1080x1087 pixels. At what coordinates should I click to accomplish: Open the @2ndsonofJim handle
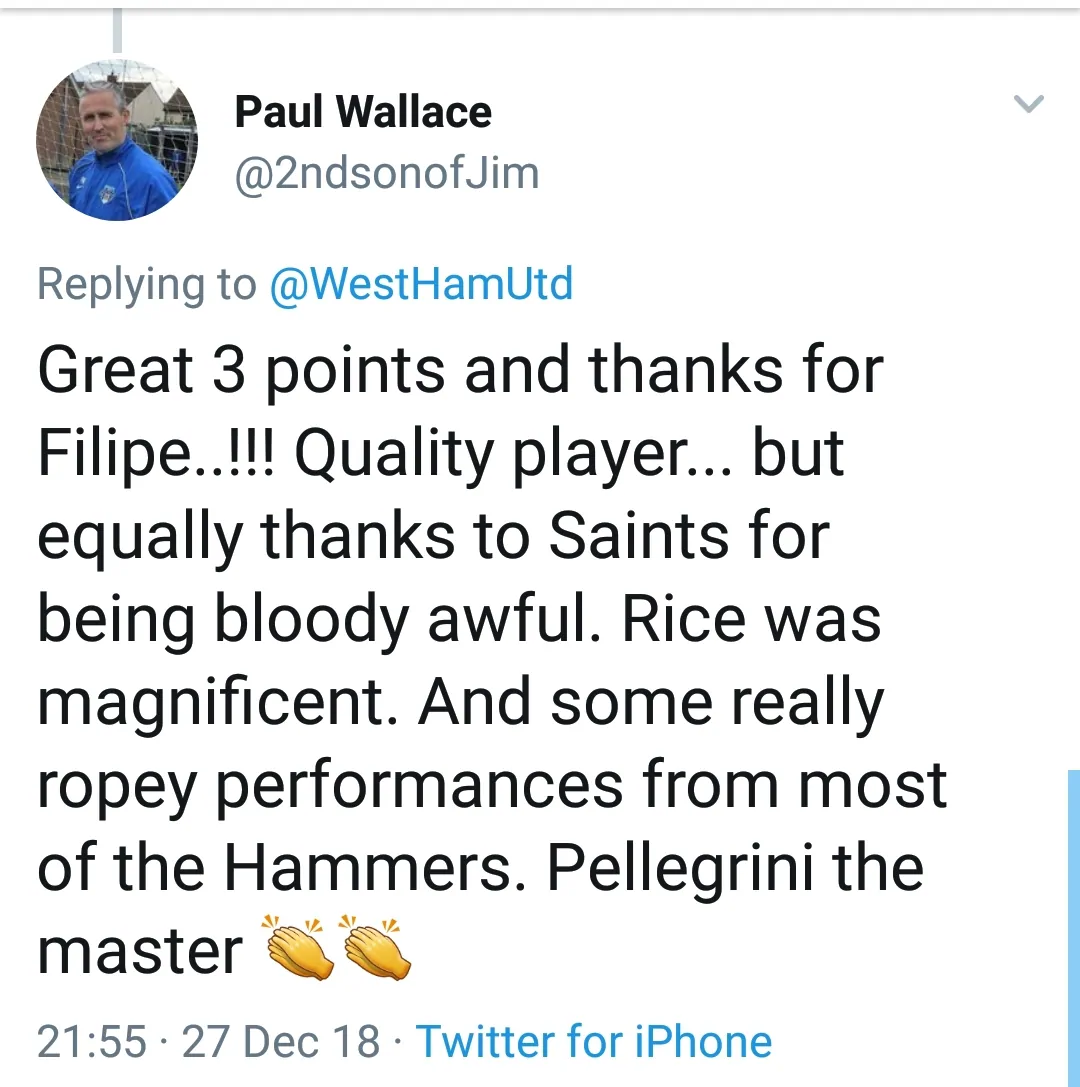point(387,173)
